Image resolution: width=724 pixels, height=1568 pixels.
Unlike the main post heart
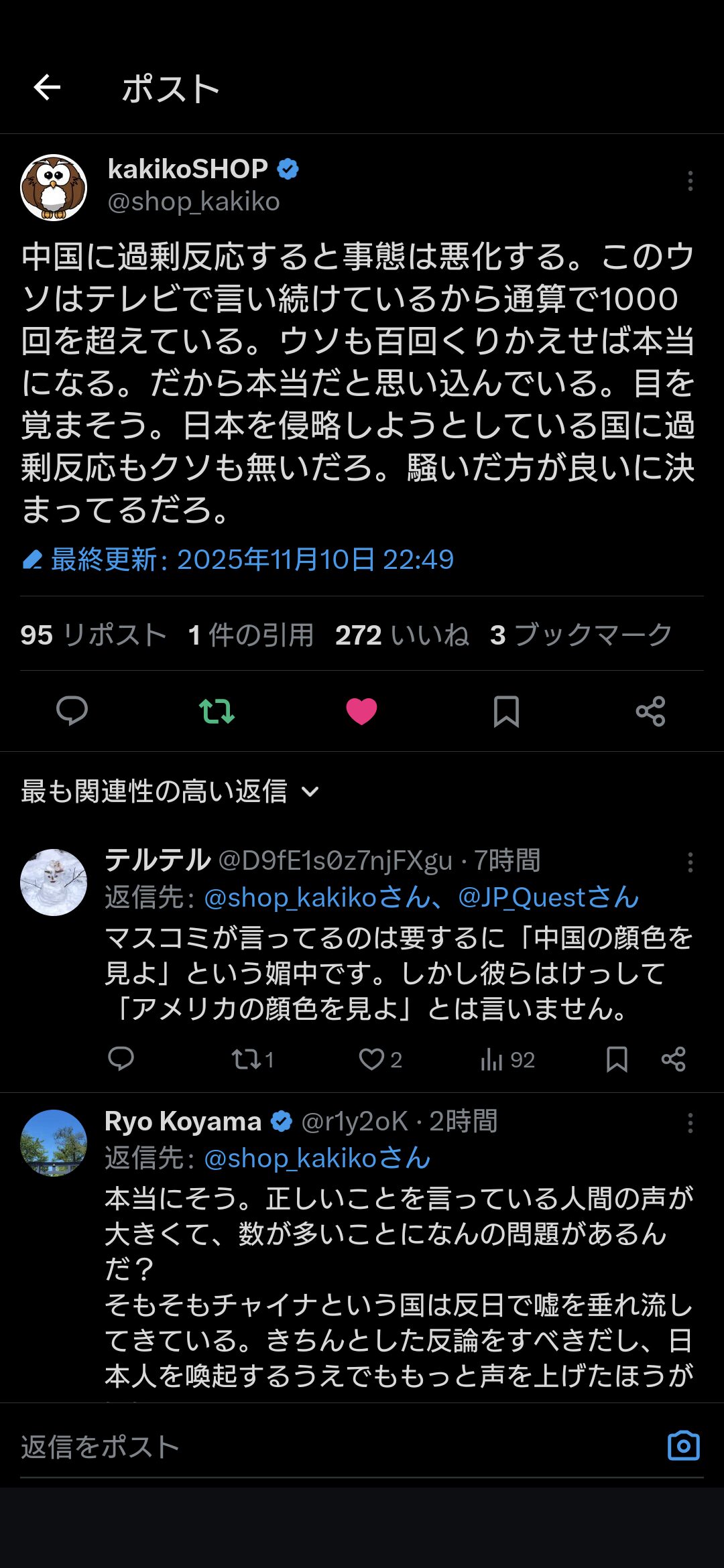361,711
